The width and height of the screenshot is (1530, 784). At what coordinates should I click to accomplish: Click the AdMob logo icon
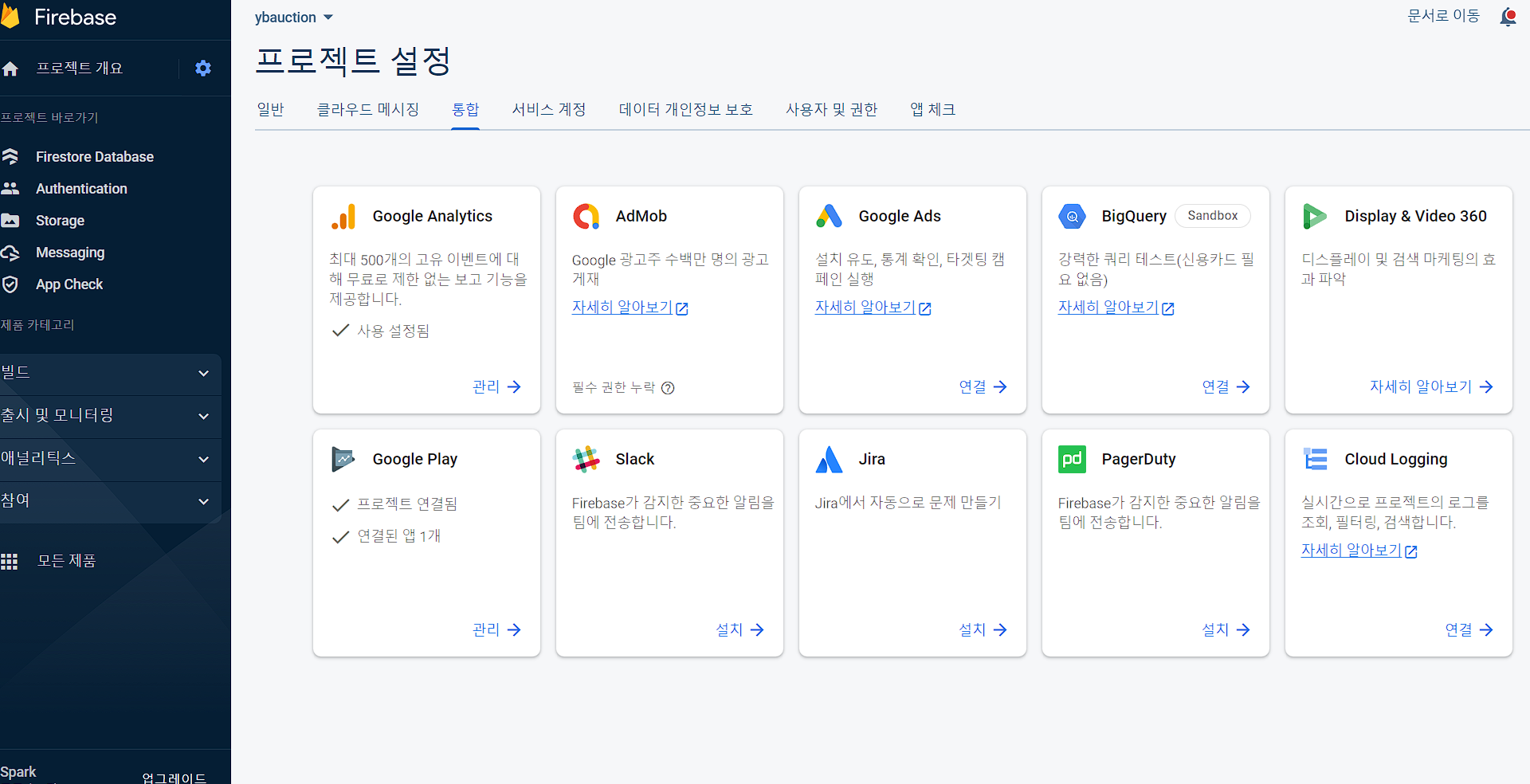pos(586,216)
